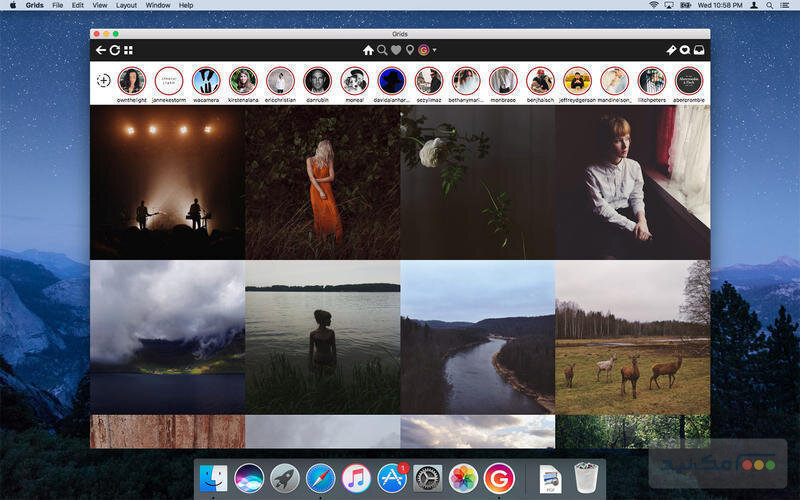The image size is (800, 500).
Task: Open the user account menu bar icon
Action: 754,5
